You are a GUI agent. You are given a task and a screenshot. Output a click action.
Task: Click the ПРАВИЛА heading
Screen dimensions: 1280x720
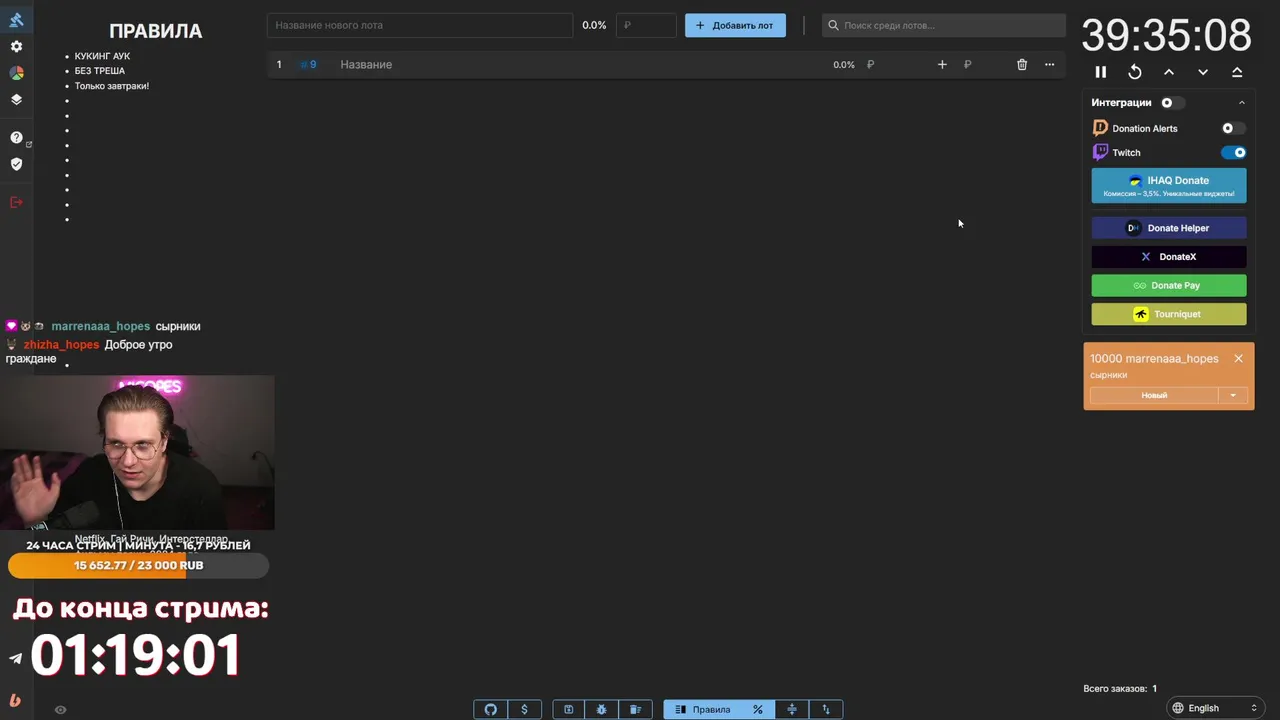click(x=155, y=31)
